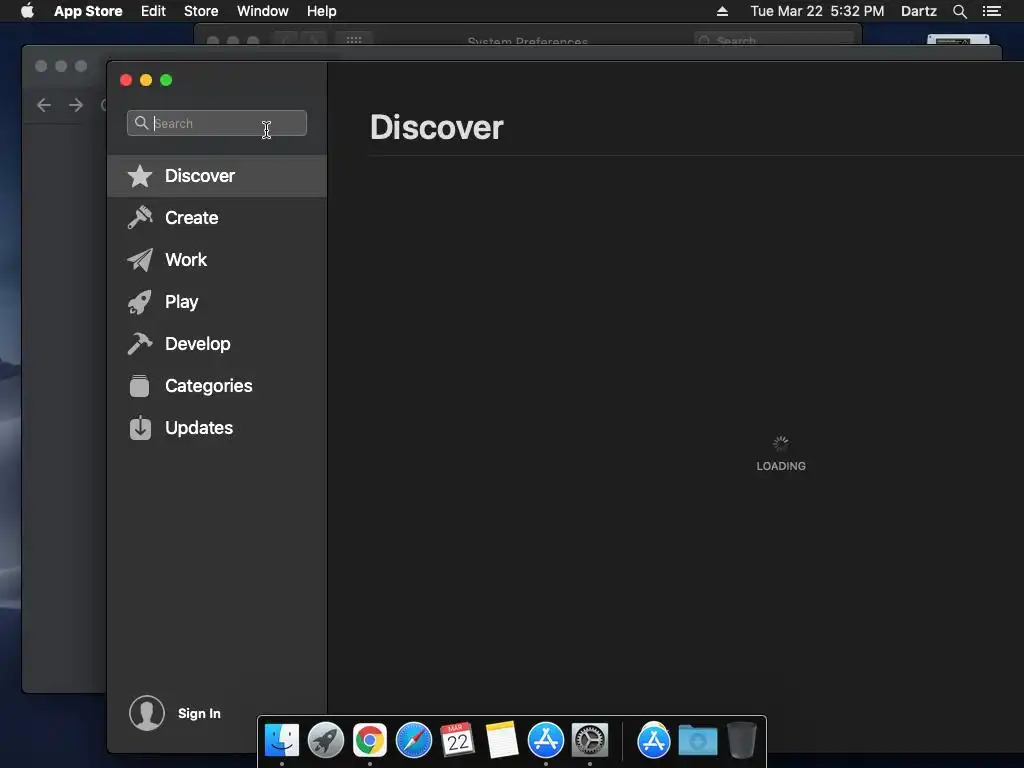
Task: Close the App Store window
Action: pyautogui.click(x=126, y=80)
